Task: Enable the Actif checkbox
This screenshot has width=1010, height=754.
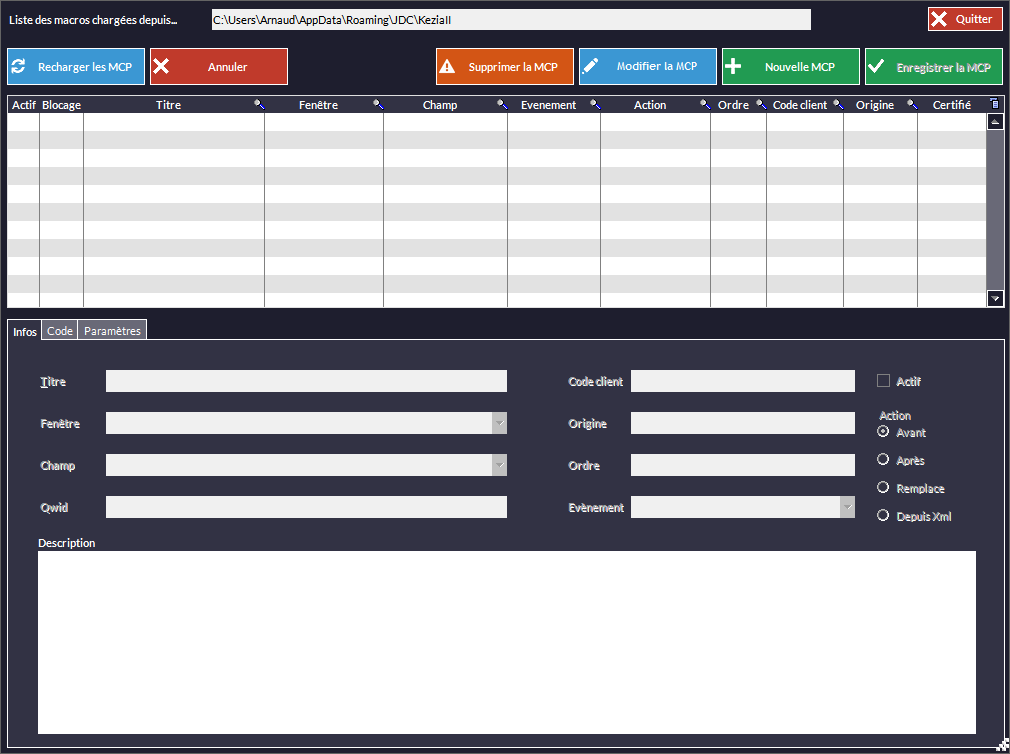Action: pyautogui.click(x=883, y=381)
